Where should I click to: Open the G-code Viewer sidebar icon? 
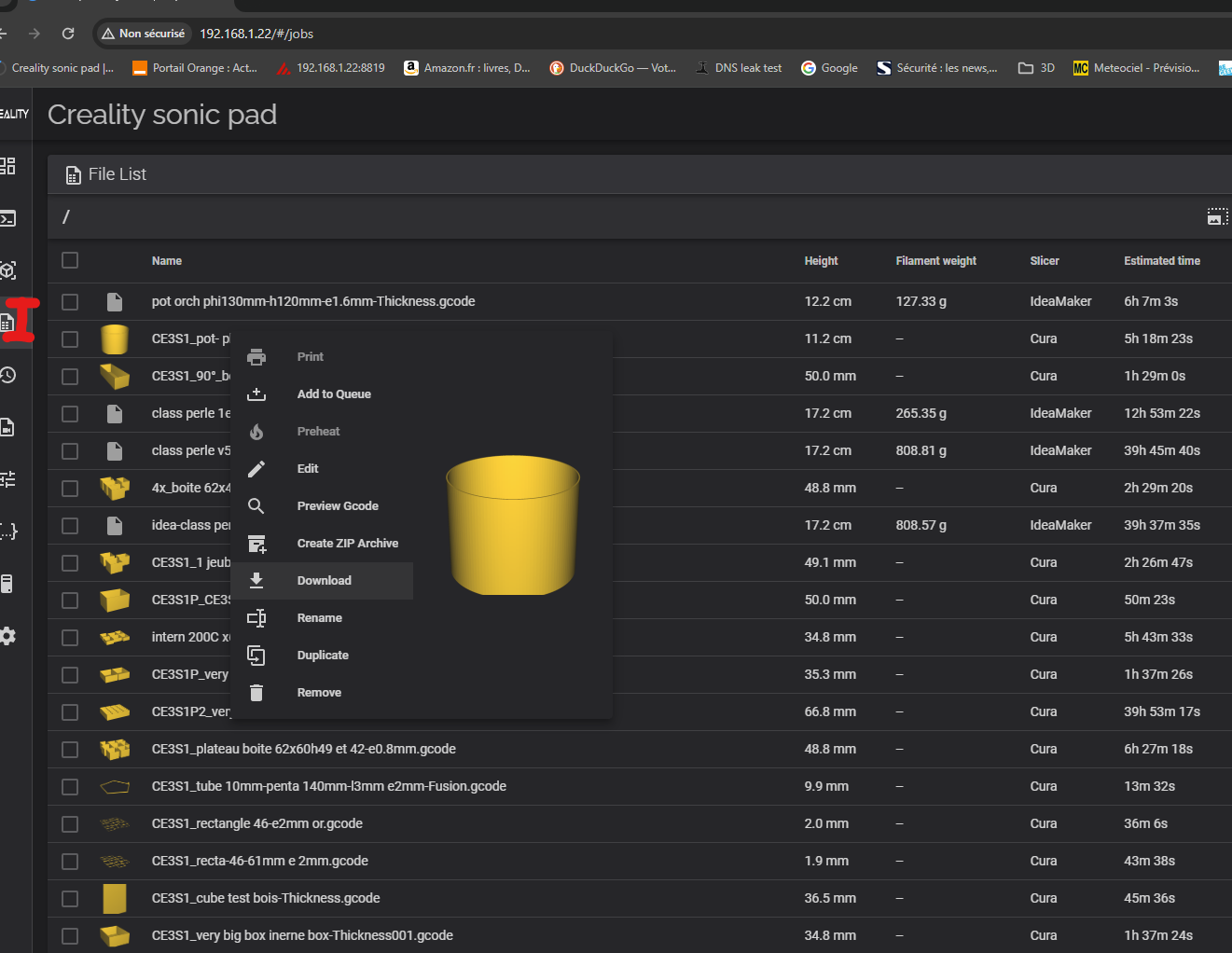click(7, 270)
